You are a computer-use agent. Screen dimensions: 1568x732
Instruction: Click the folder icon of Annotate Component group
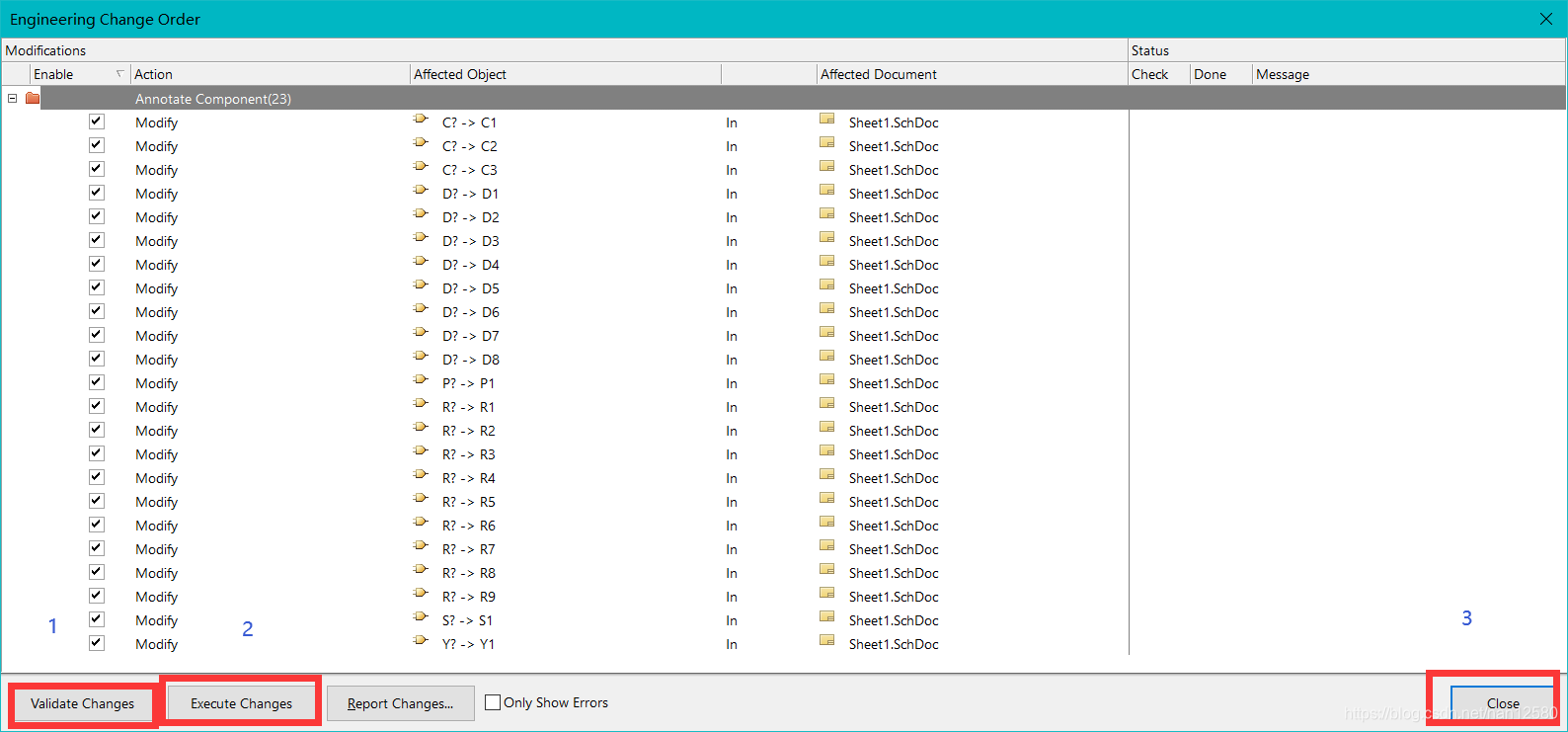33,98
